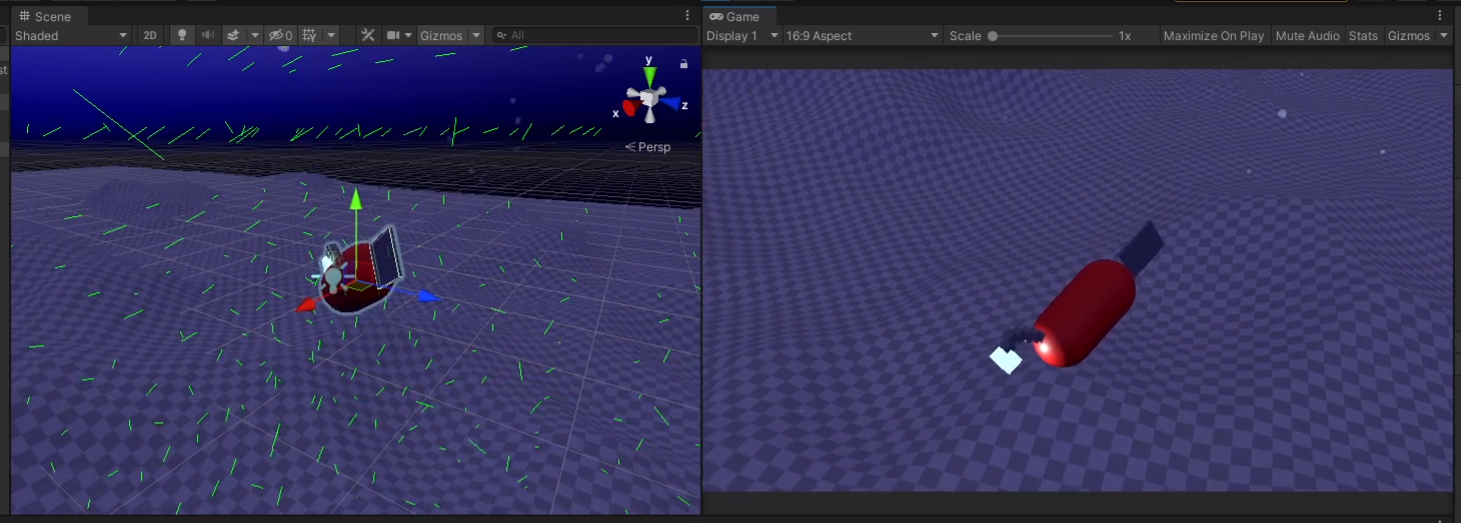
Task: Toggle Mute Audio in Game view
Action: (x=1307, y=35)
